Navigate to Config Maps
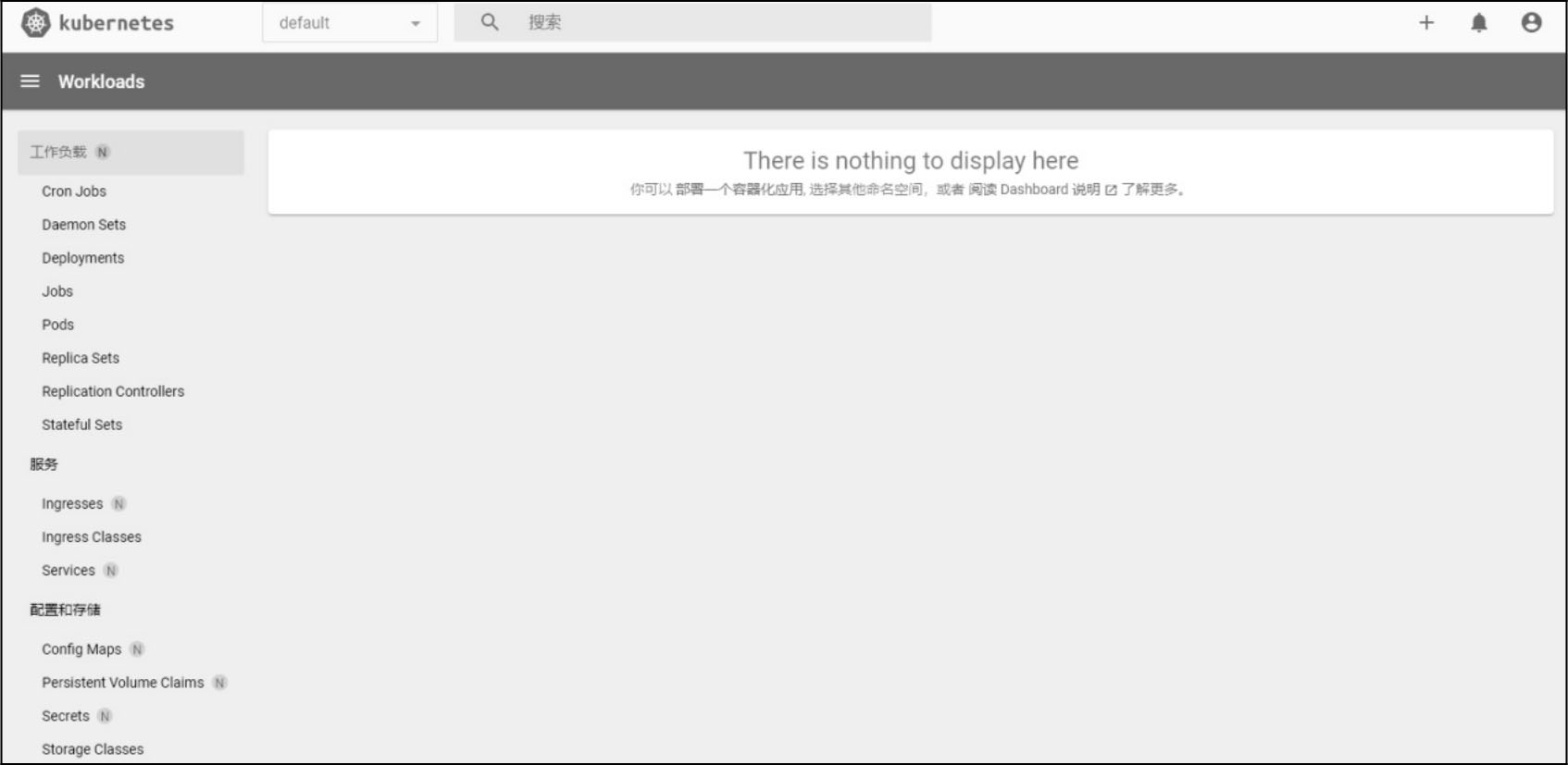The height and width of the screenshot is (765, 1568). pos(81,649)
